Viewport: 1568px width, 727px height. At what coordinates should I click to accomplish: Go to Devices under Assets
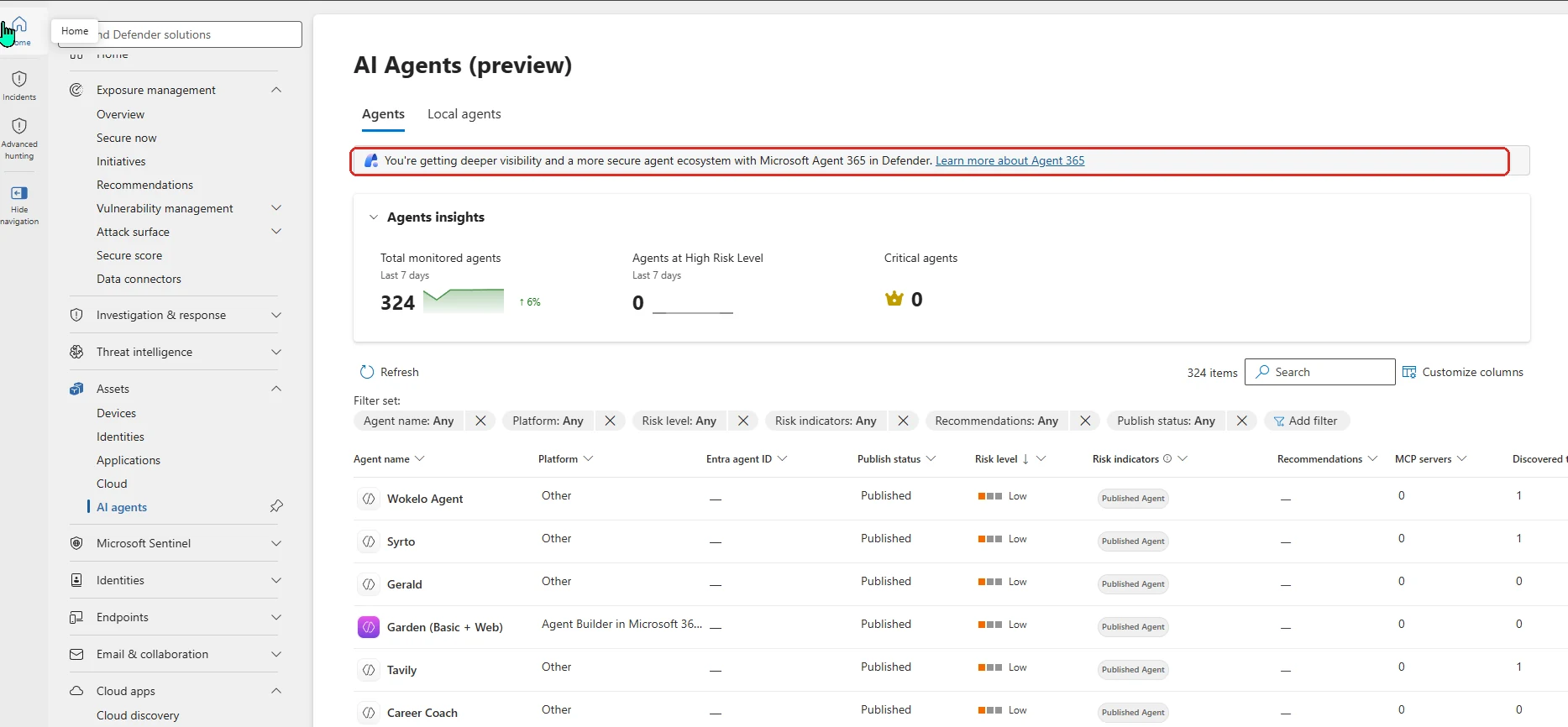pyautogui.click(x=116, y=413)
